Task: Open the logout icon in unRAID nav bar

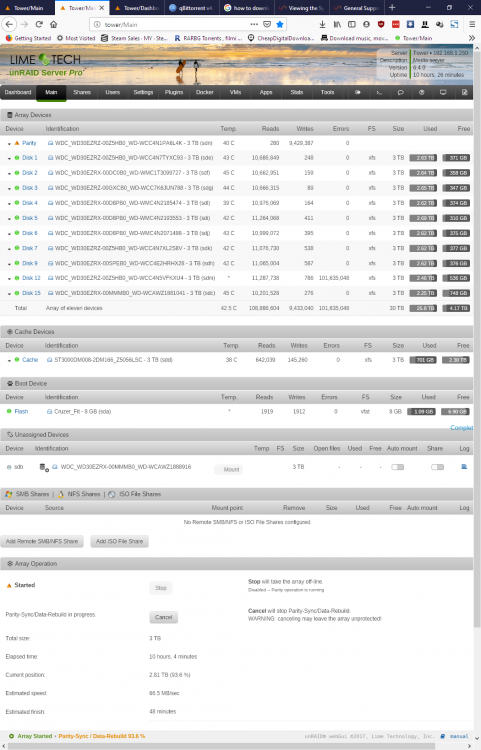Action: 358,92
